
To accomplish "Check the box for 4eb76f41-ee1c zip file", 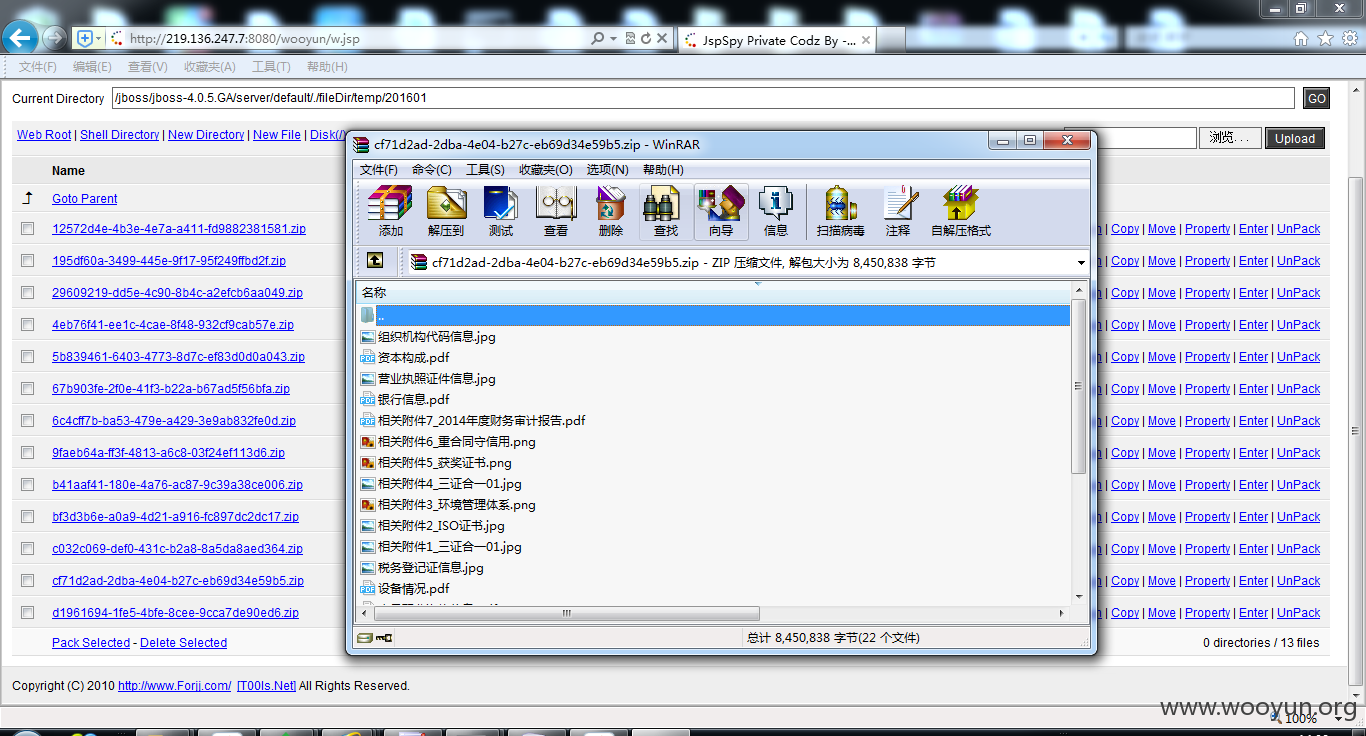I will point(28,325).
